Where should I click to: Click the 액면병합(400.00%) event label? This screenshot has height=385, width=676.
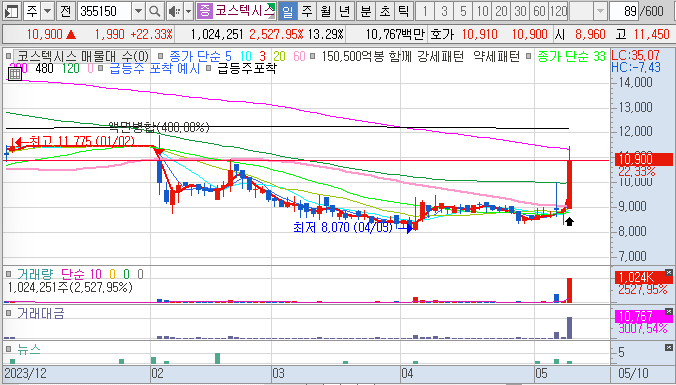159,127
